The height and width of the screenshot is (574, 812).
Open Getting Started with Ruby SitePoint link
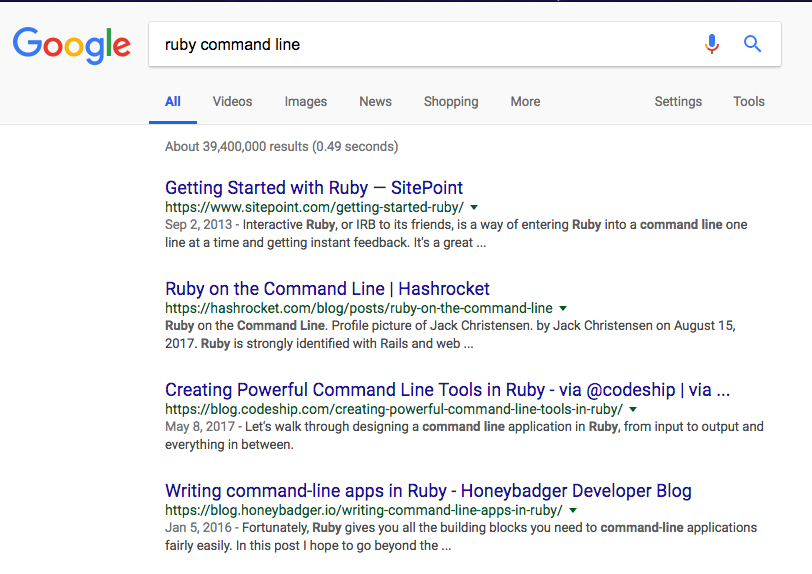pyautogui.click(x=314, y=188)
